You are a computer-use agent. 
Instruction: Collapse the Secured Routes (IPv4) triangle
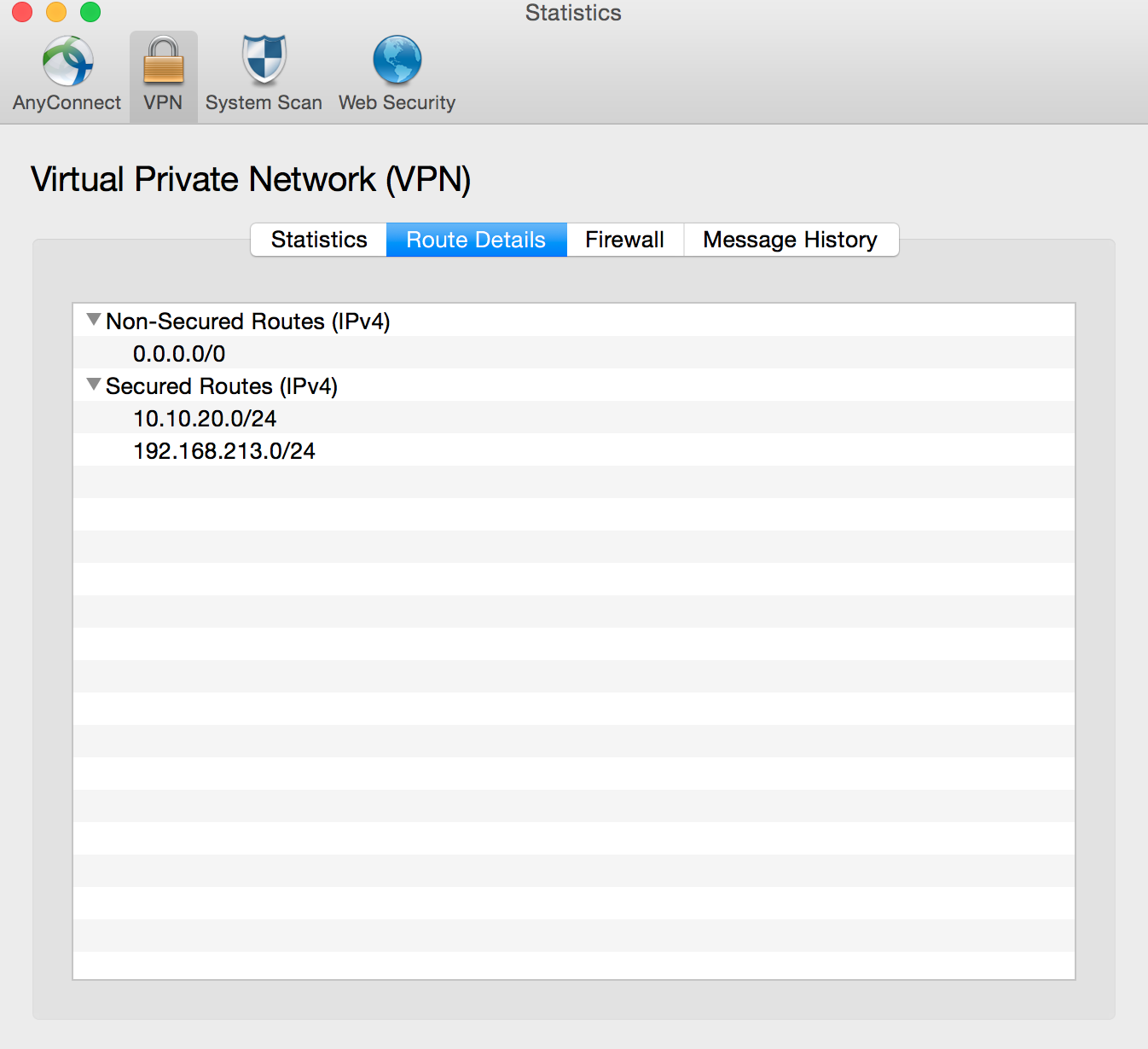[94, 385]
